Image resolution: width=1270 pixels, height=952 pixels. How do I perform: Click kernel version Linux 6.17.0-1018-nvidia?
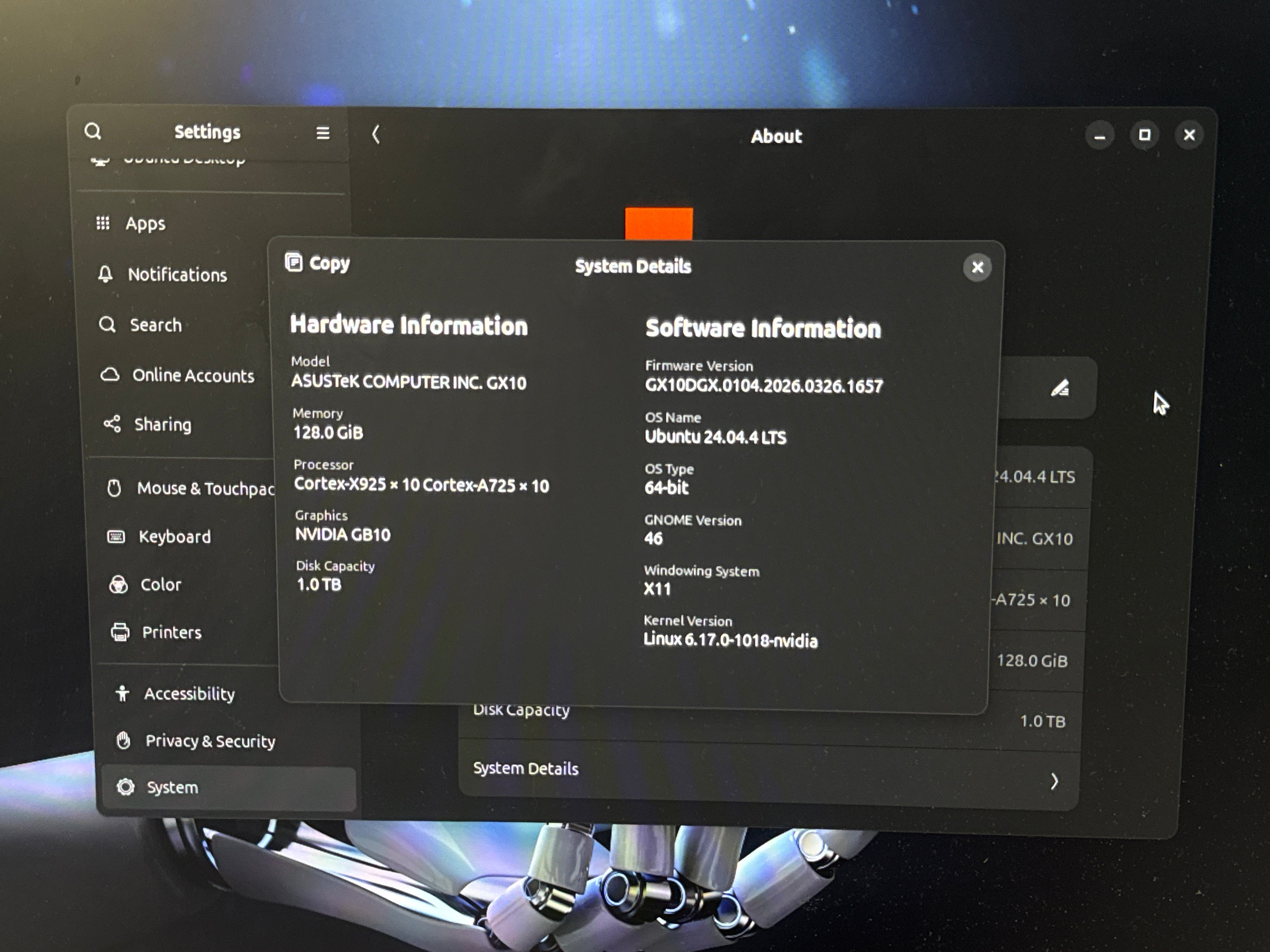(x=730, y=640)
